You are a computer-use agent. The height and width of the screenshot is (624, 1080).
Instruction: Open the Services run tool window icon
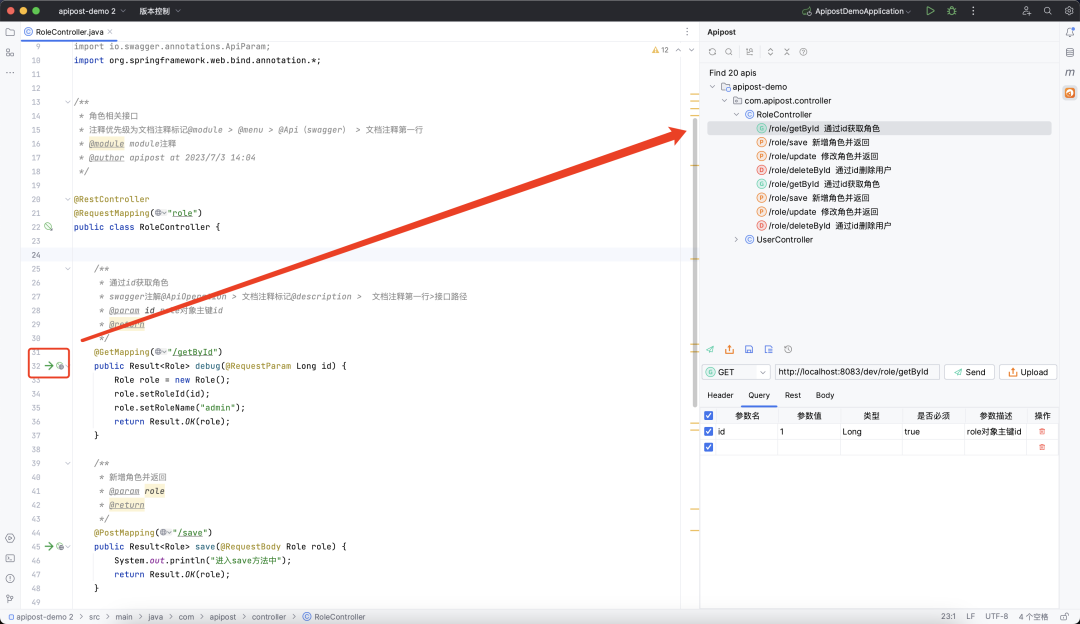coord(10,539)
